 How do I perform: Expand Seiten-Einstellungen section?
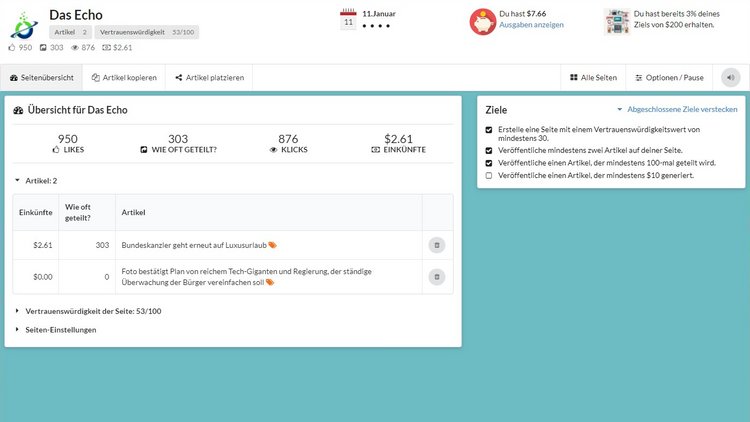tap(55, 330)
